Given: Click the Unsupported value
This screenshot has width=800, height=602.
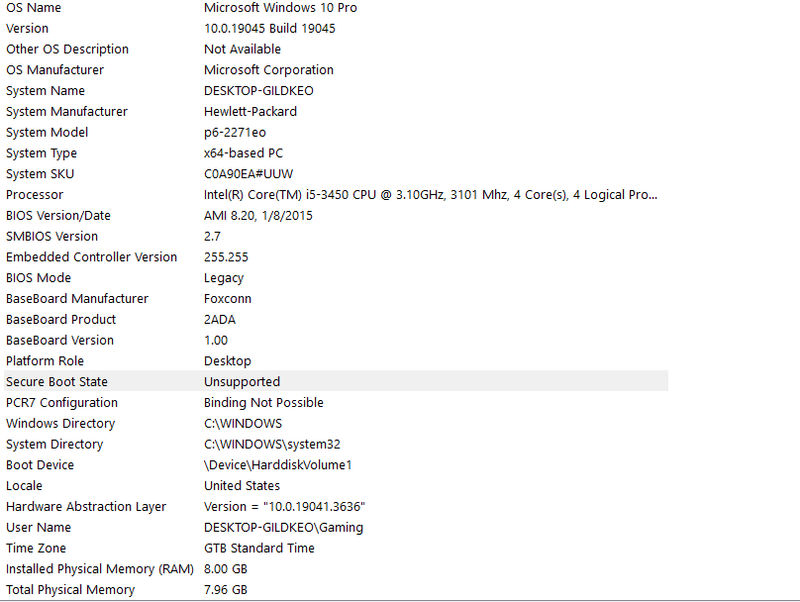Looking at the screenshot, I should 242,382.
